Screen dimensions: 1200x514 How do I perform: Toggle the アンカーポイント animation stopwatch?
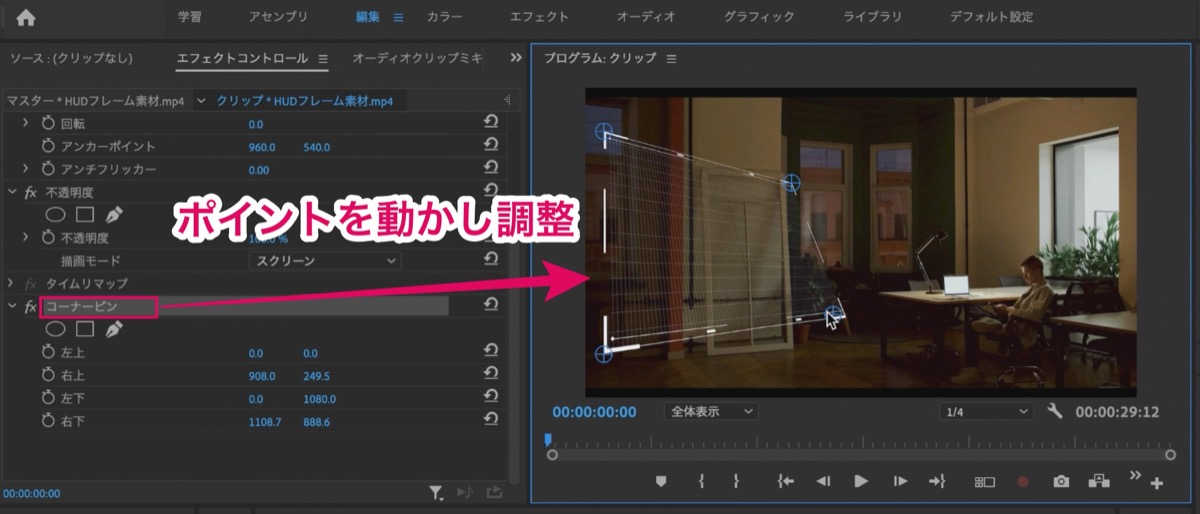point(48,146)
